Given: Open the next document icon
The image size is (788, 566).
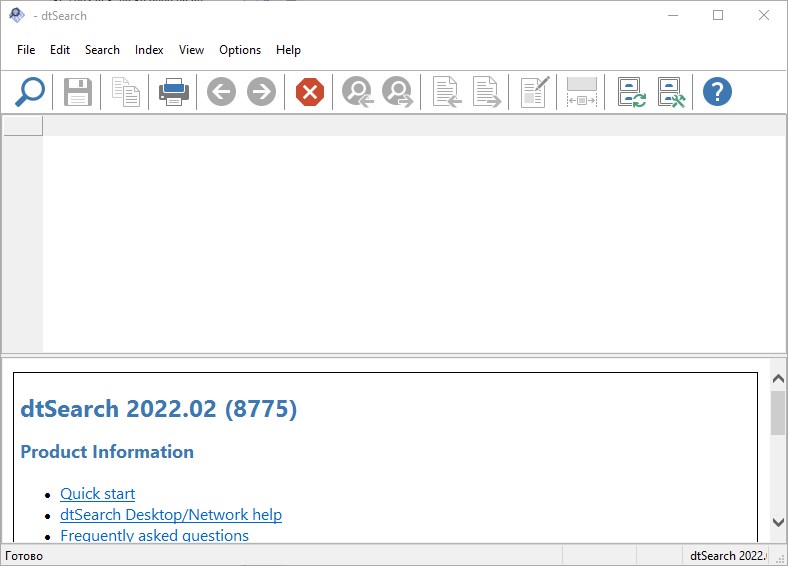Looking at the screenshot, I should (487, 92).
